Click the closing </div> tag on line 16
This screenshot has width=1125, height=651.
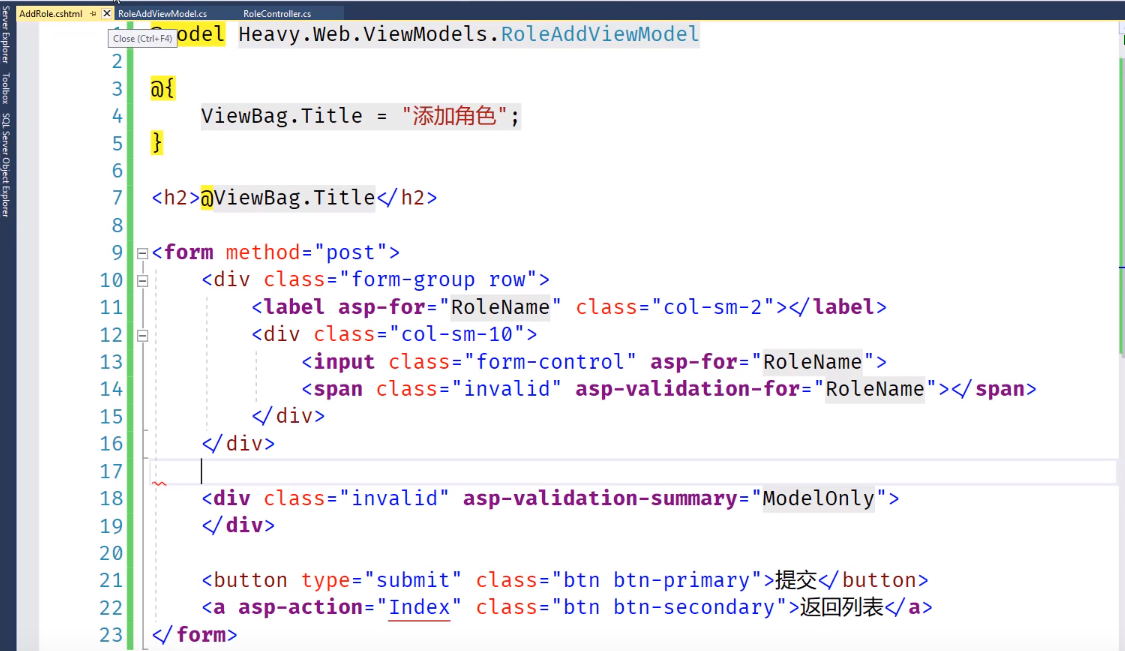(x=238, y=444)
